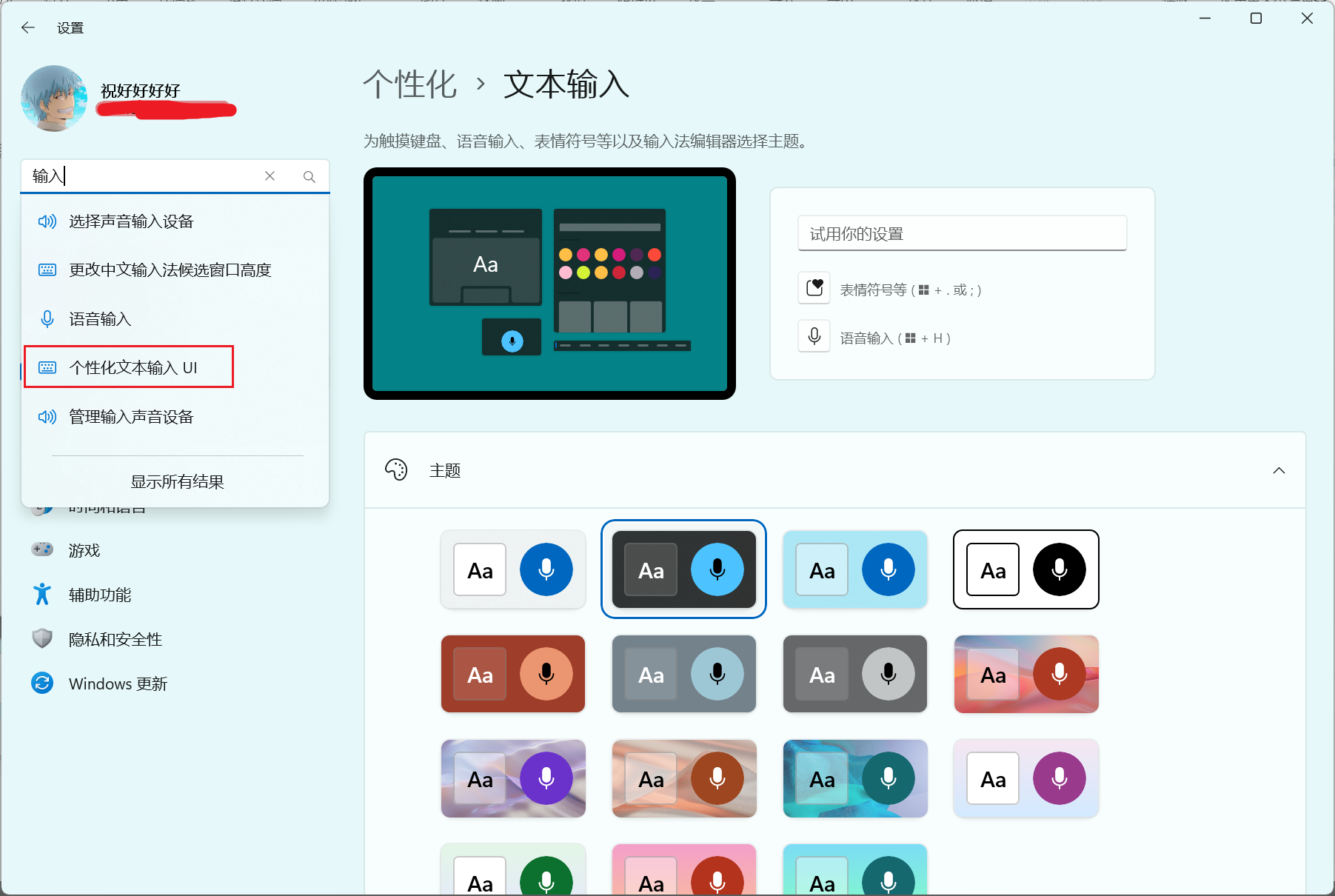Select the white light theme tile
The width and height of the screenshot is (1335, 896).
point(513,569)
